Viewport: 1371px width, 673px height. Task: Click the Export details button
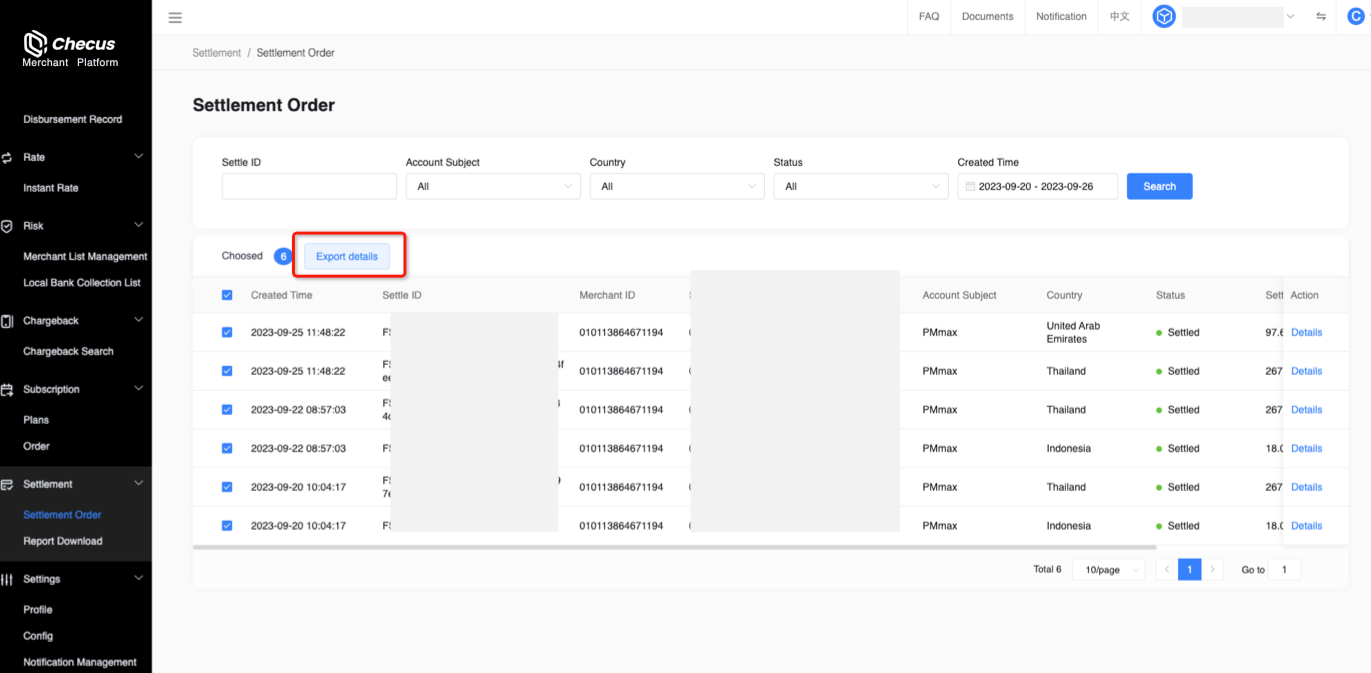(347, 257)
